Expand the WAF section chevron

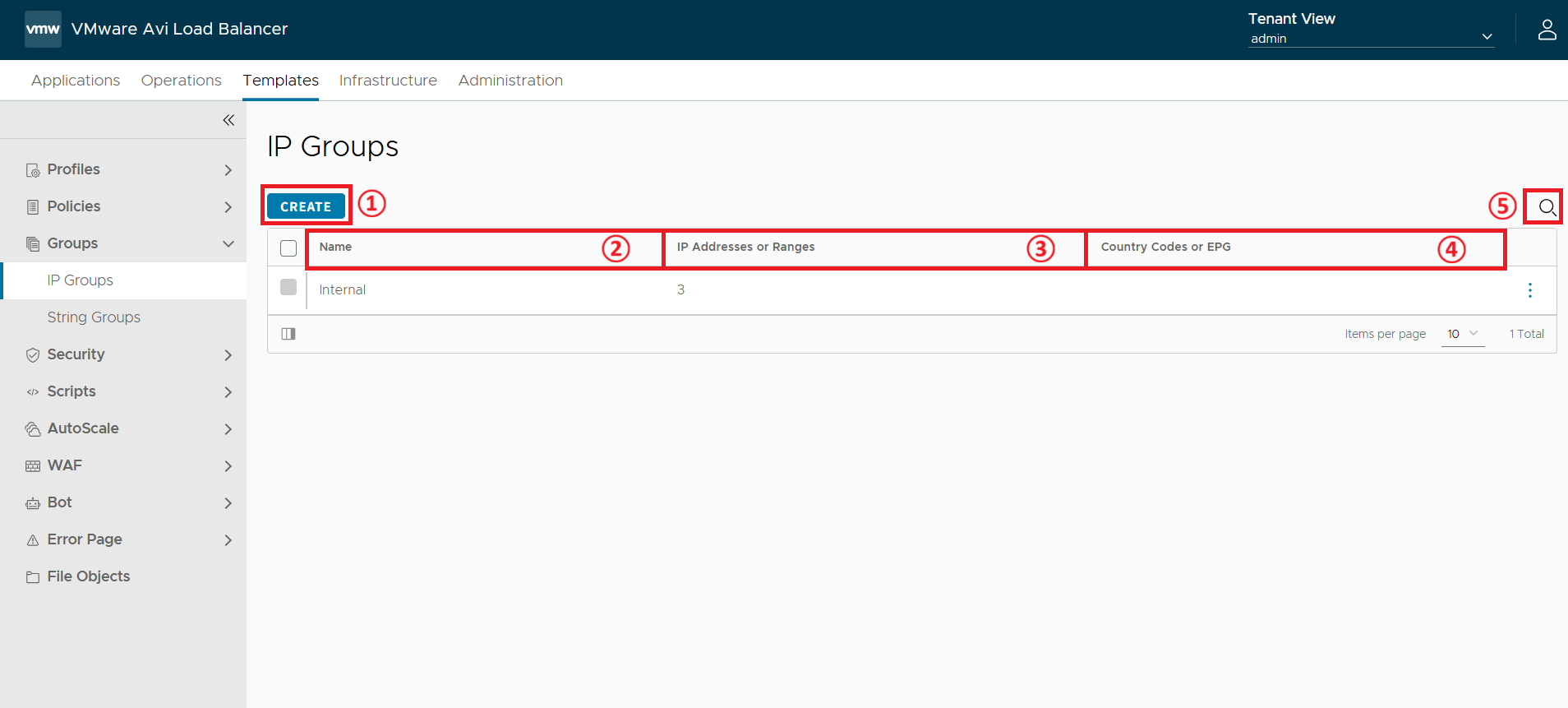[x=228, y=466]
